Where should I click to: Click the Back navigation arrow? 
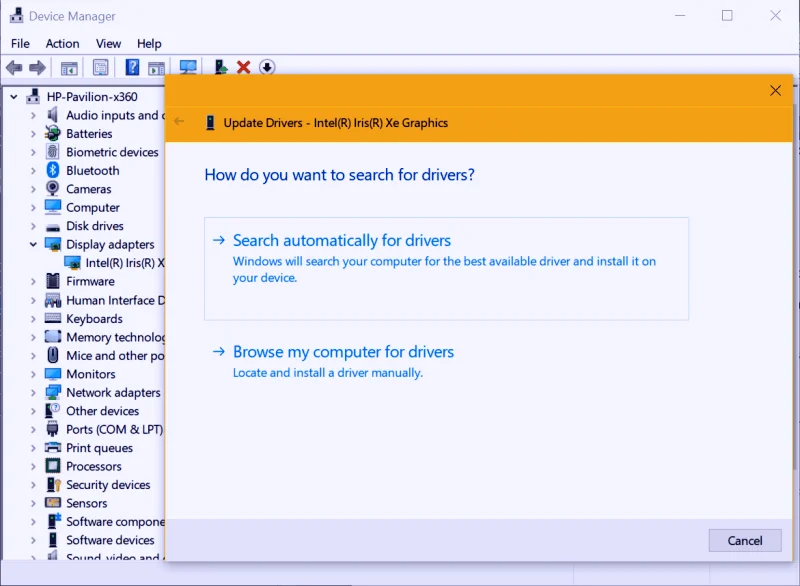13,67
